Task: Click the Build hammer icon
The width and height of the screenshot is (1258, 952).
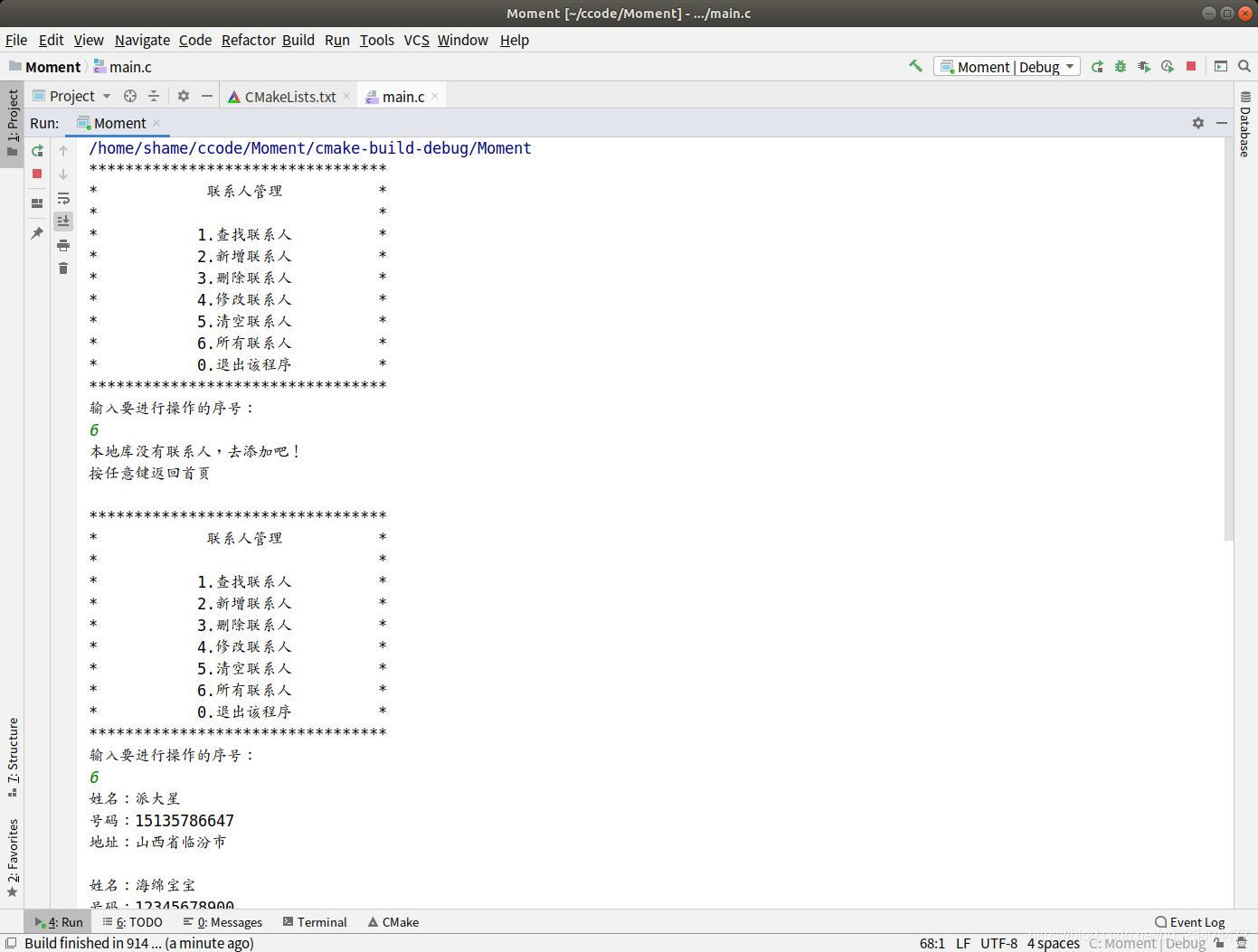Action: coord(915,66)
